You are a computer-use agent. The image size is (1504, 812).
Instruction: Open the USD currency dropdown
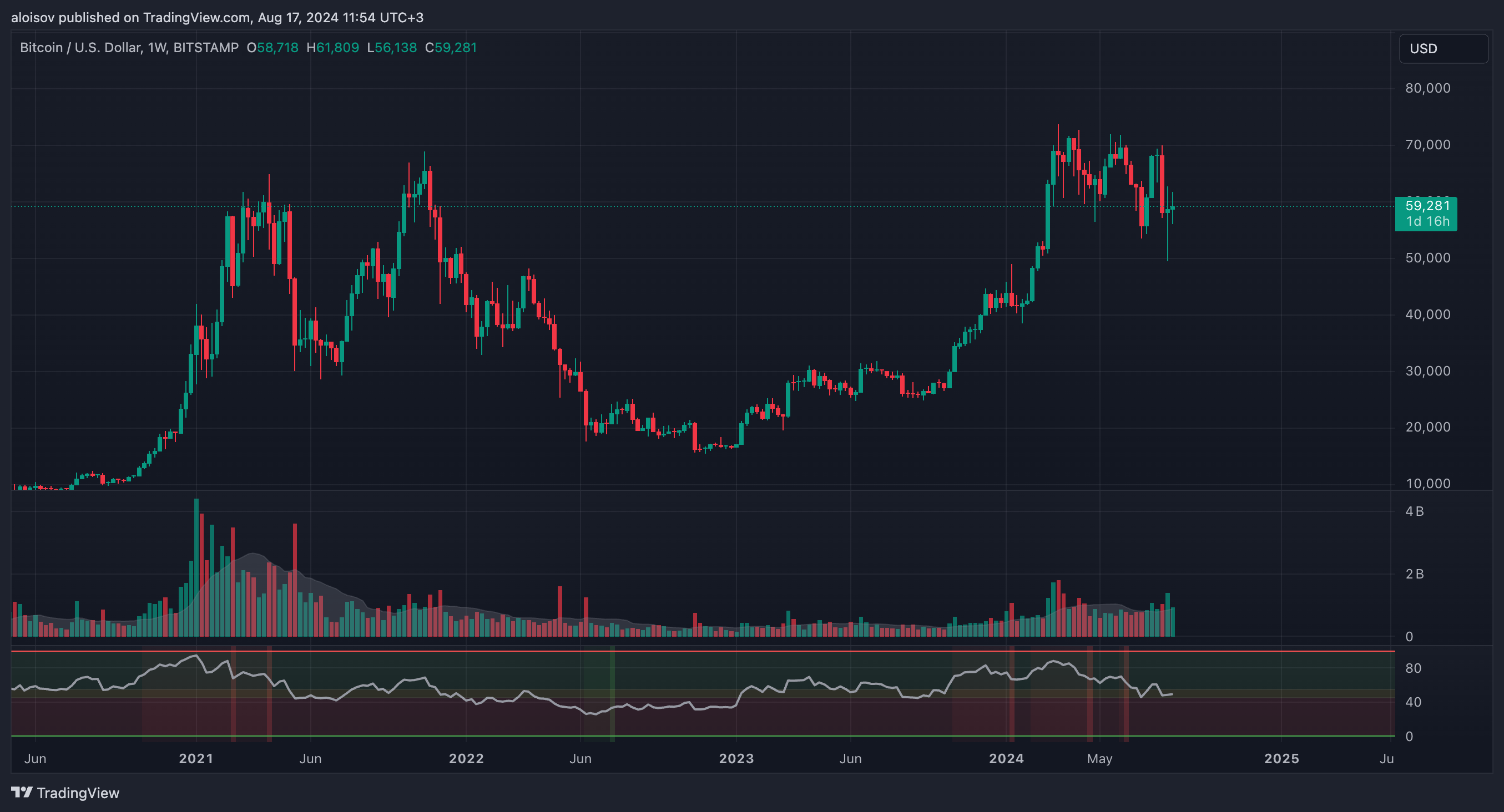(x=1443, y=48)
